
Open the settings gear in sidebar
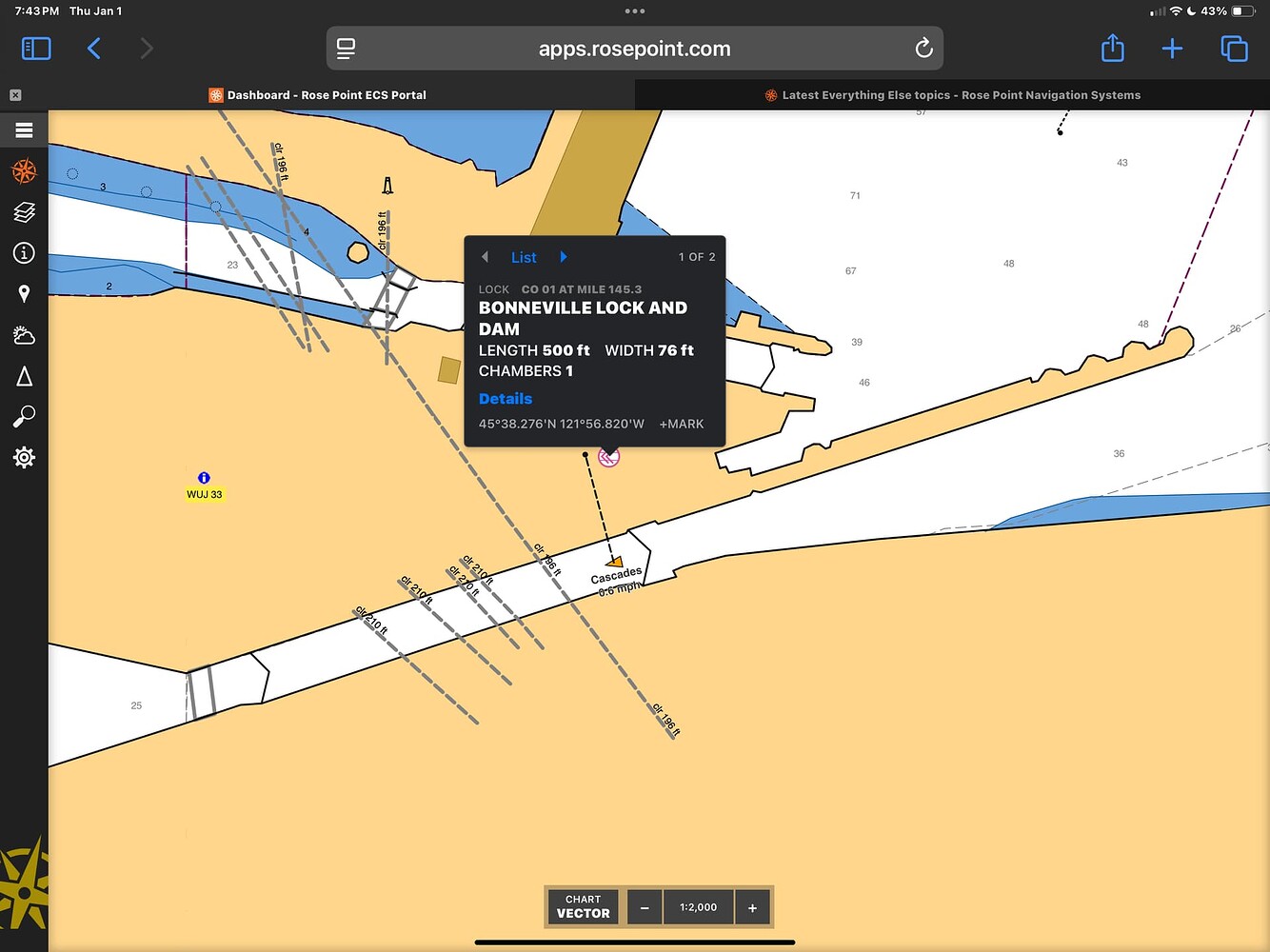24,458
